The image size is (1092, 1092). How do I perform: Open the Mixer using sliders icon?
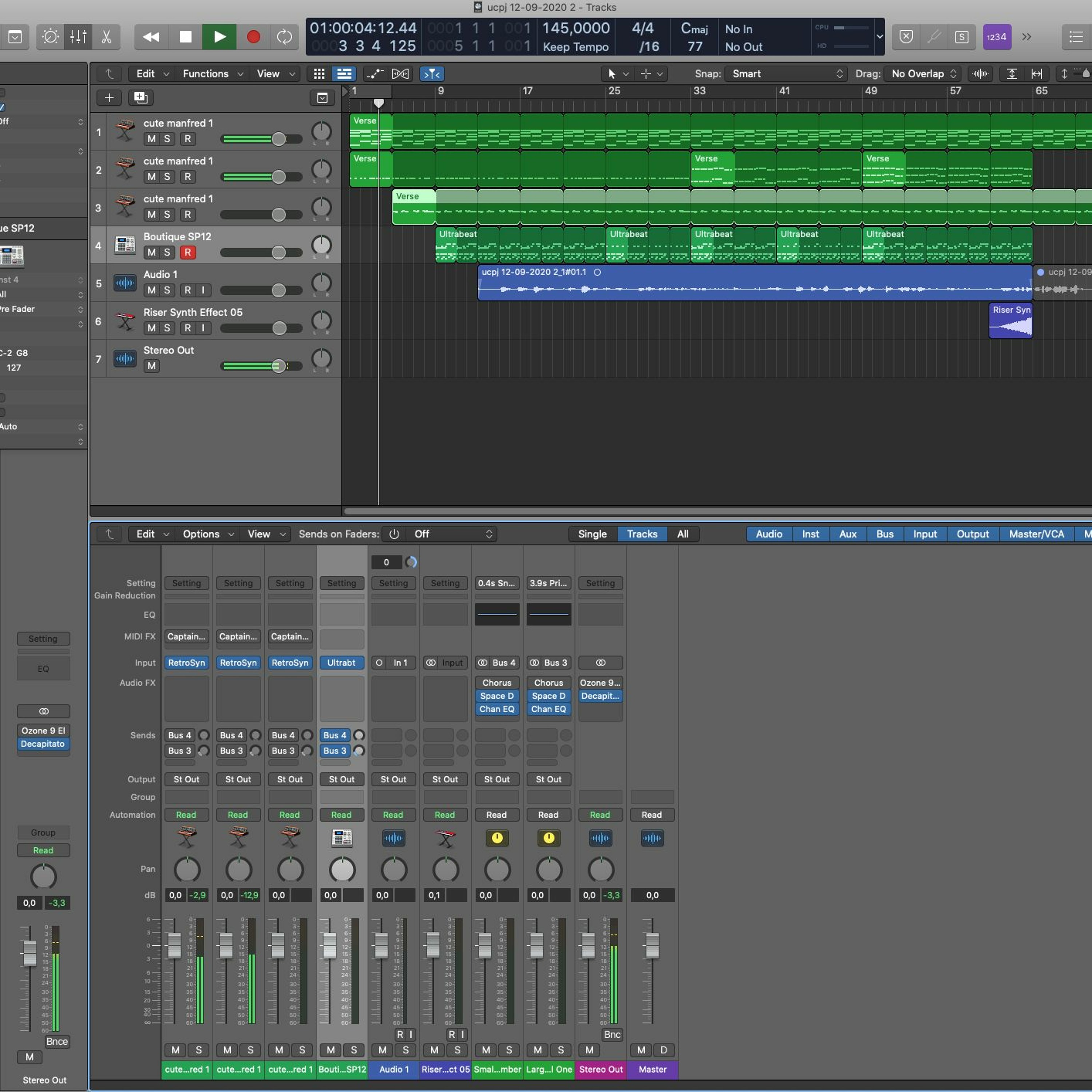78,37
